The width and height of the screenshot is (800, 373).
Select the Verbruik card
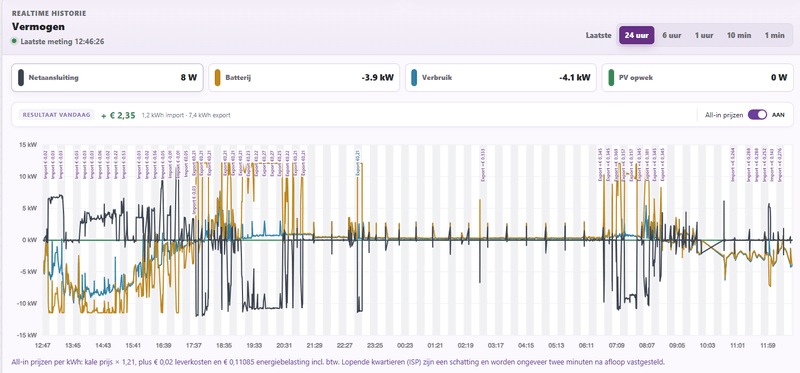tap(501, 78)
